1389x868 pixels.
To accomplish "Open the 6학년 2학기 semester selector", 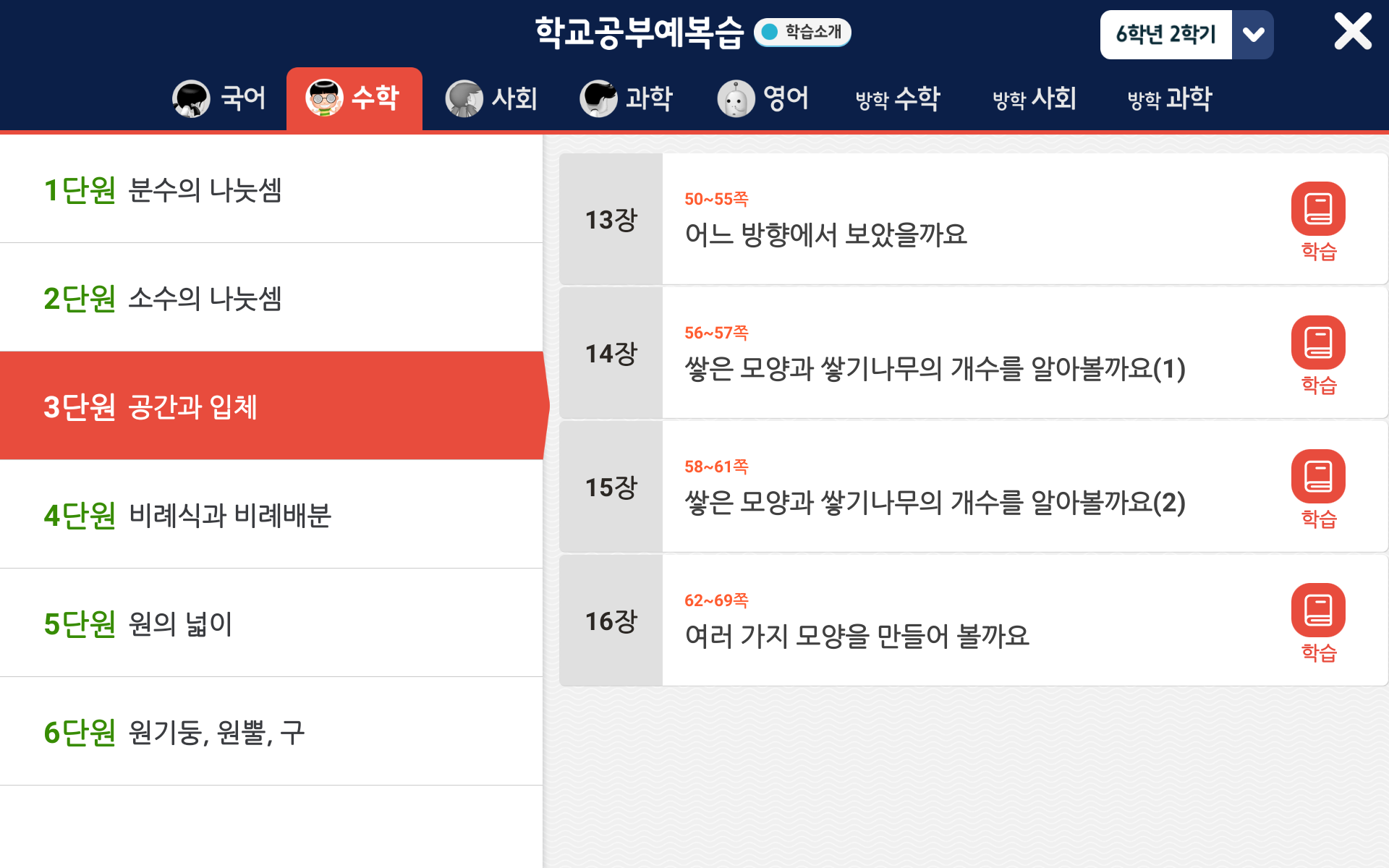I will [1165, 35].
